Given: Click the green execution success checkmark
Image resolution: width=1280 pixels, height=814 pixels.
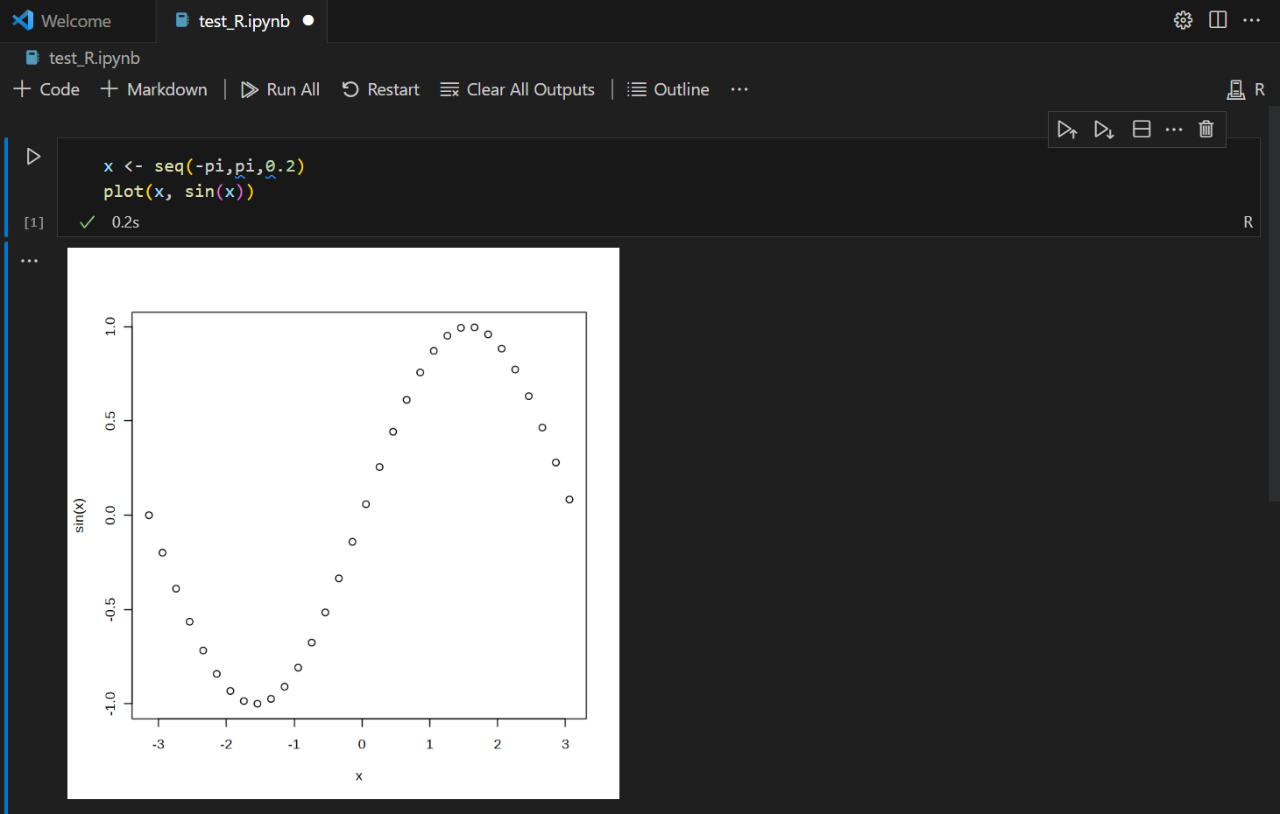Looking at the screenshot, I should 86,221.
